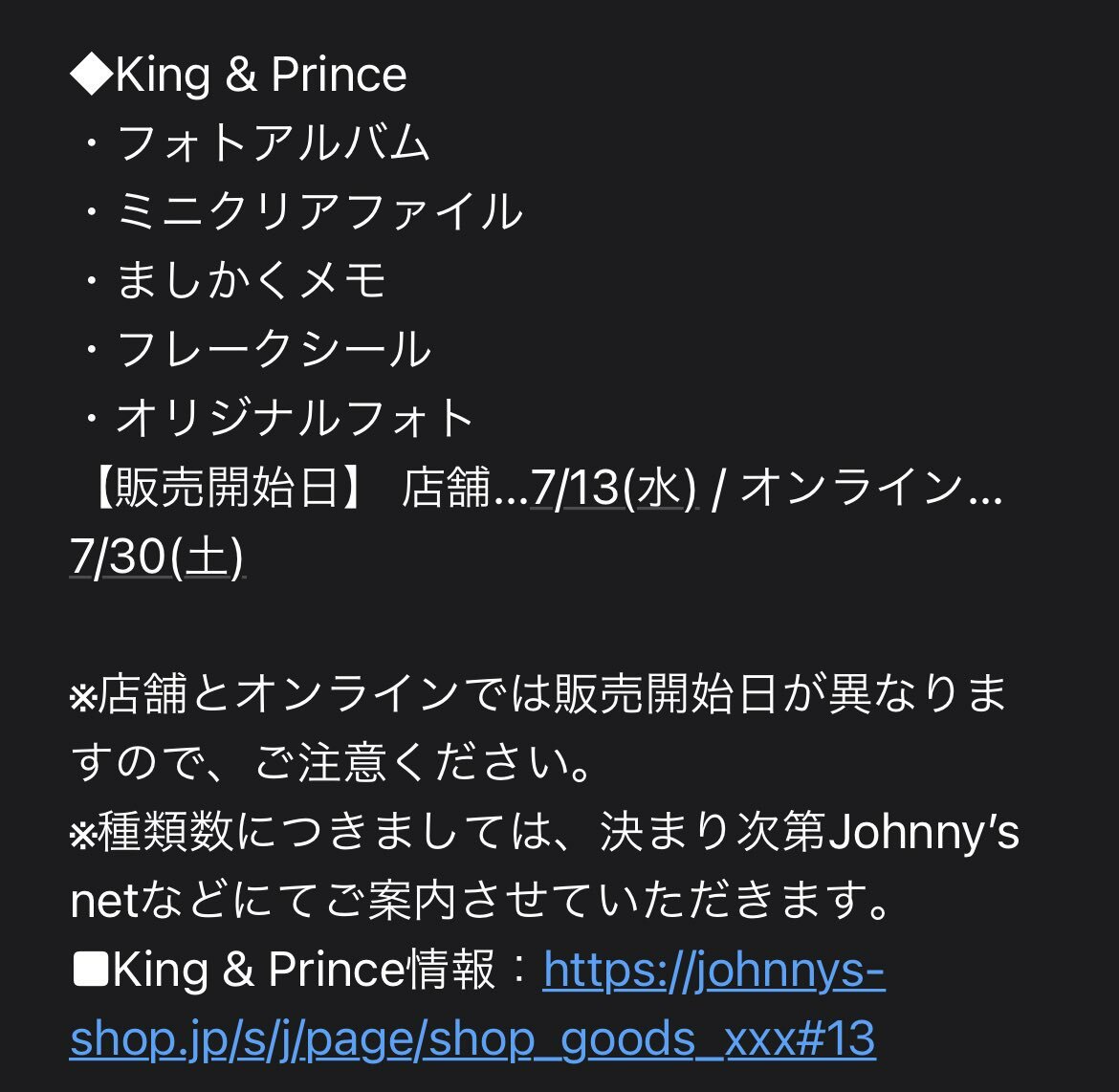Click the netなどにてご案内 text line
The height and width of the screenshot is (1092, 1119).
pos(479,901)
